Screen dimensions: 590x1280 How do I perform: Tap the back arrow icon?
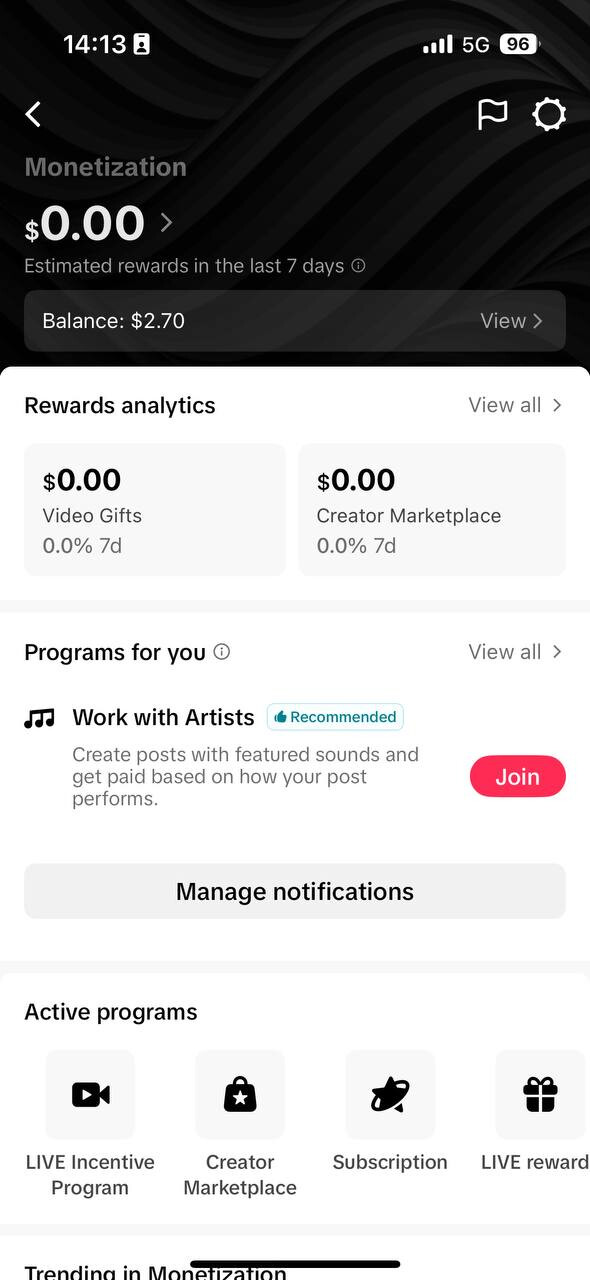tap(34, 114)
